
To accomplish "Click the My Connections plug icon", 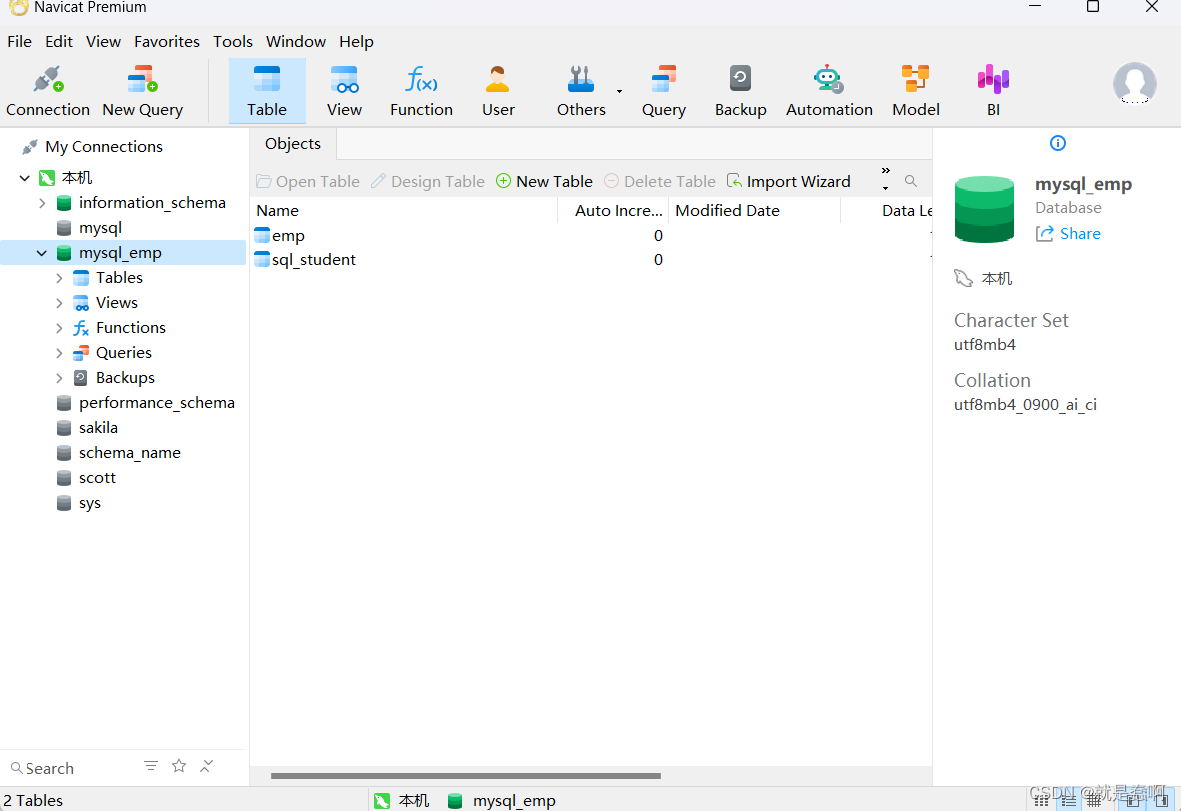I will (x=29, y=147).
